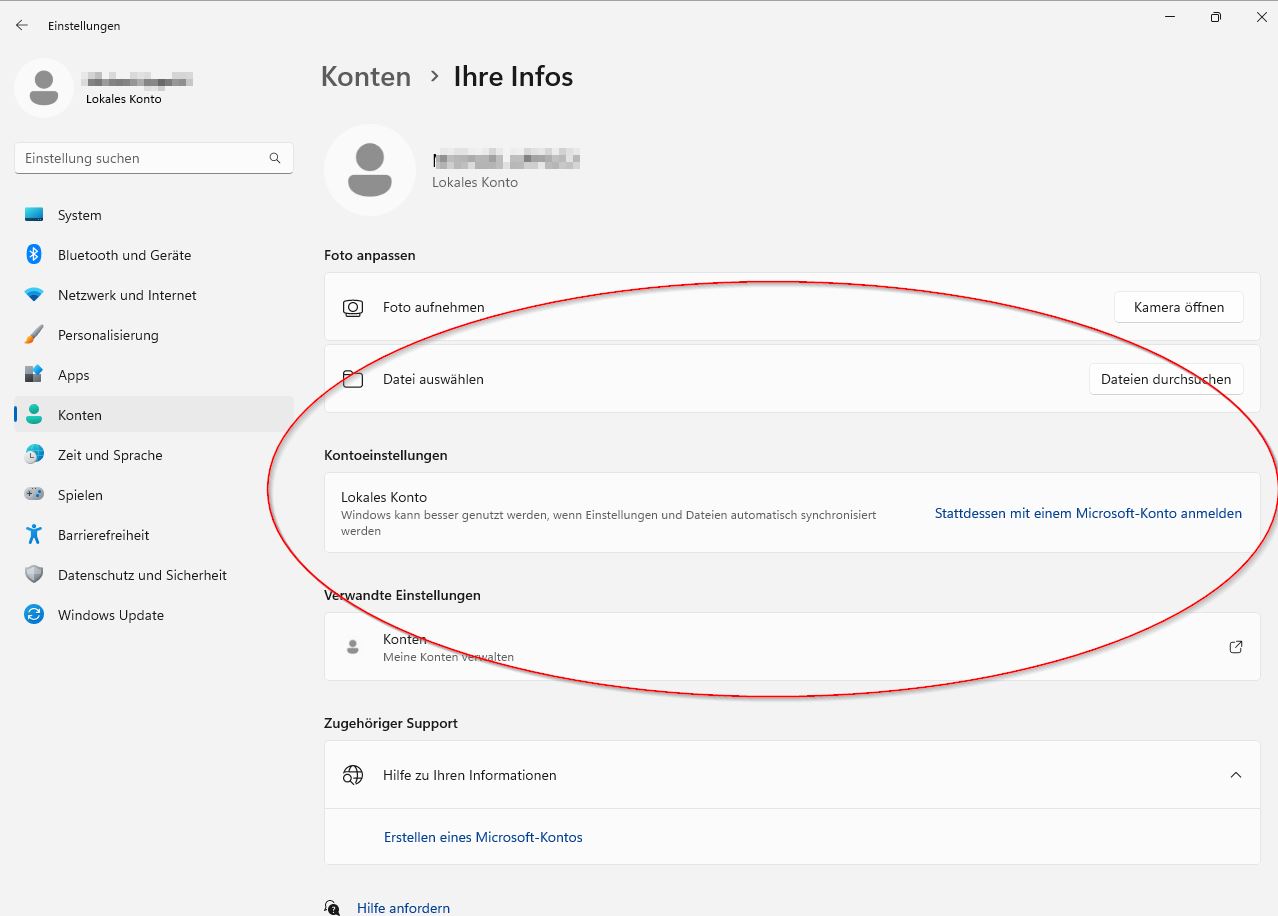
Task: Restore down the Einstellungen window
Action: [x=1215, y=17]
